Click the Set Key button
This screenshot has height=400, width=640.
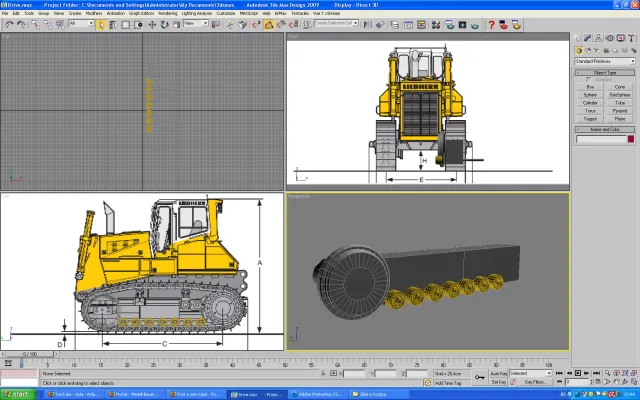coord(498,382)
